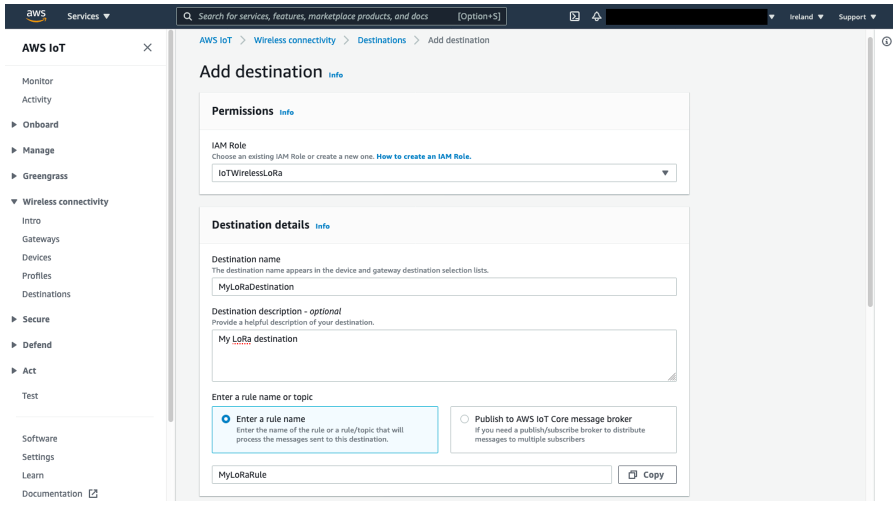Click the search magnifier icon

pyautogui.click(x=188, y=17)
